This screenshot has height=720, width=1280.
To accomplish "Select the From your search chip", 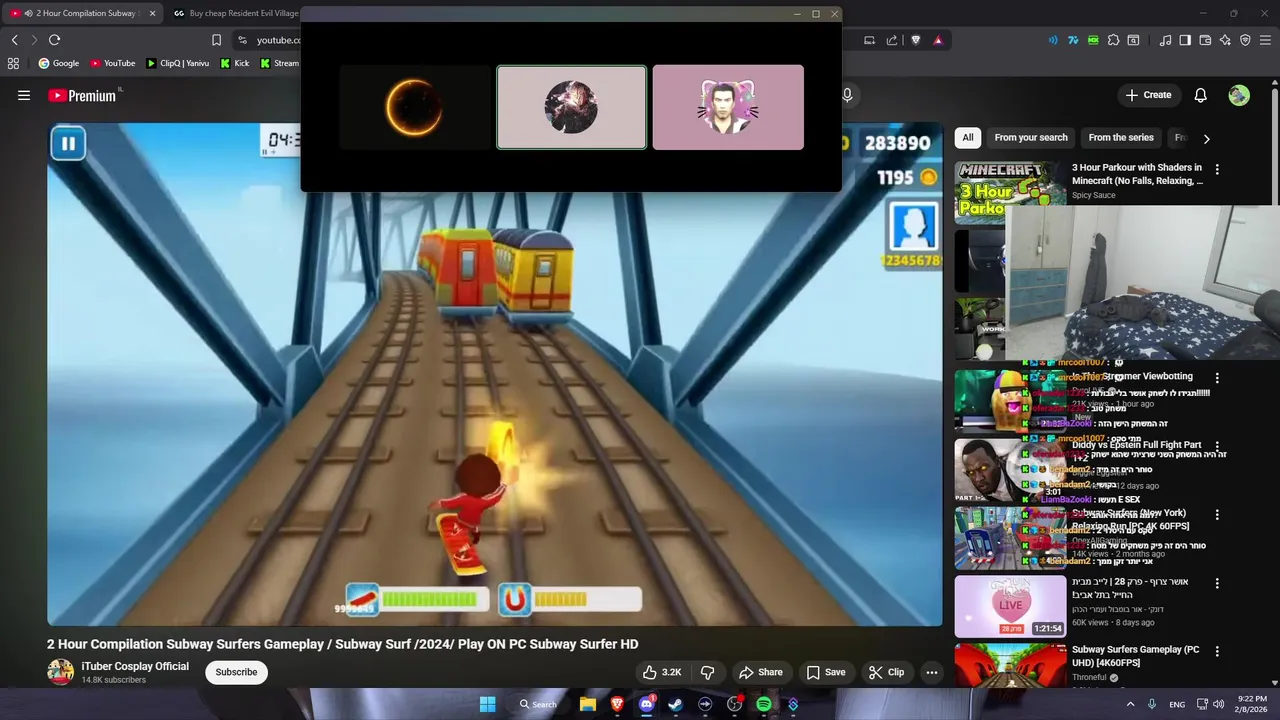I will click(x=1031, y=138).
